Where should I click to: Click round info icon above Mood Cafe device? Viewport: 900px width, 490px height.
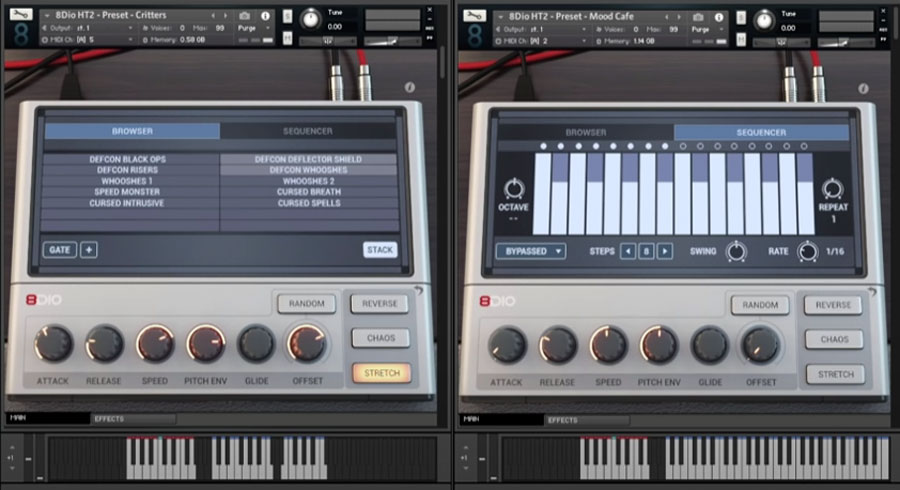(x=863, y=88)
